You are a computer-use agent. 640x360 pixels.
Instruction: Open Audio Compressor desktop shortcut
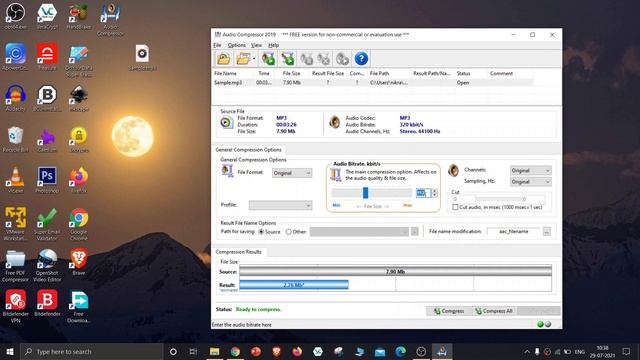click(110, 19)
